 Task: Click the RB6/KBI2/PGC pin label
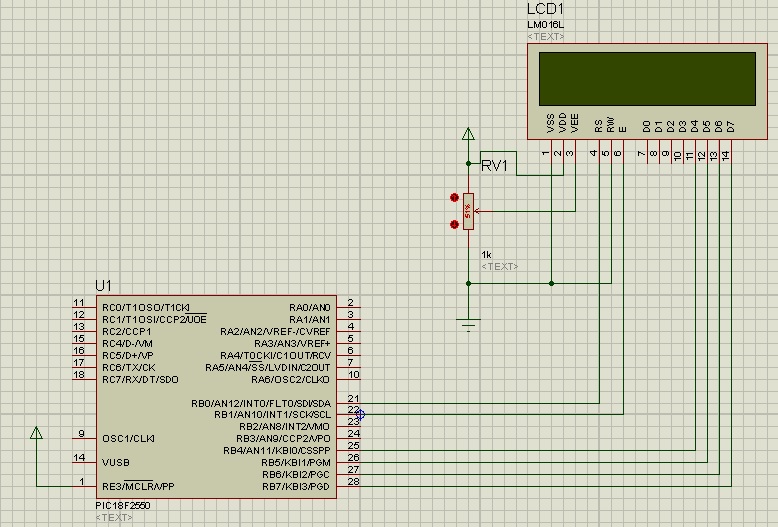[x=296, y=474]
